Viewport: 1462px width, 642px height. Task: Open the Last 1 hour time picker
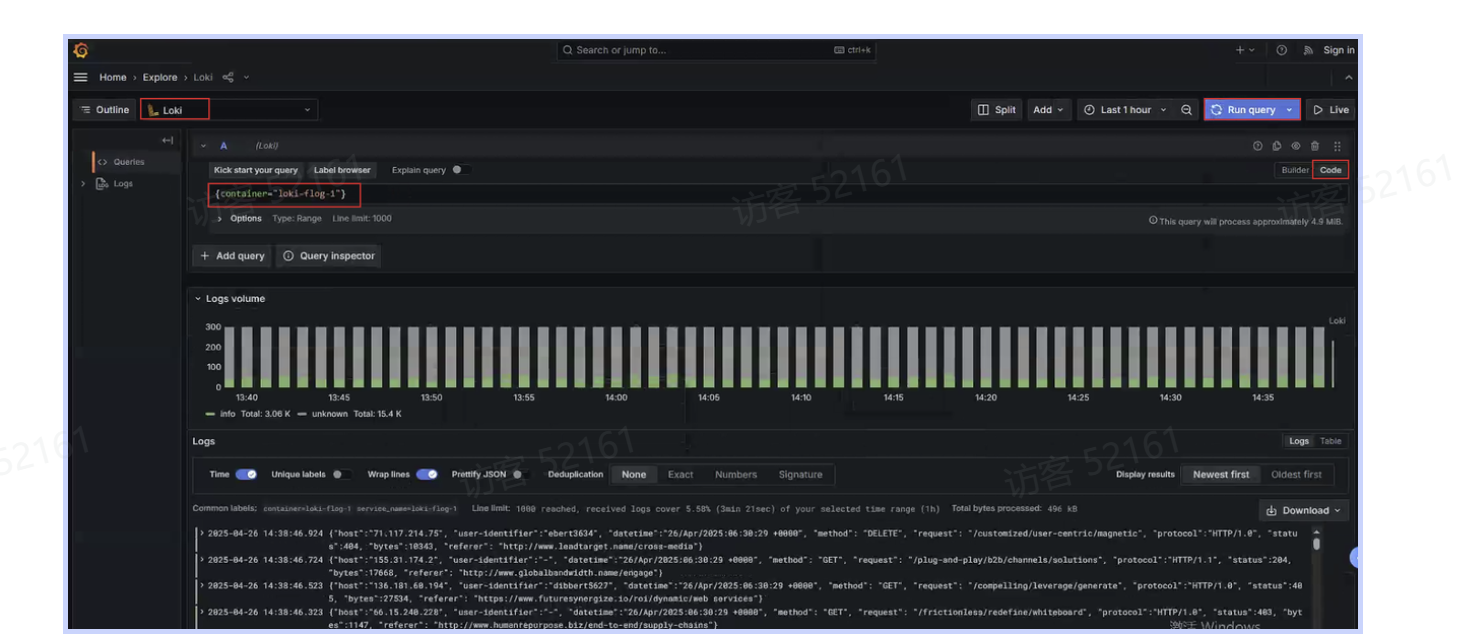1125,110
